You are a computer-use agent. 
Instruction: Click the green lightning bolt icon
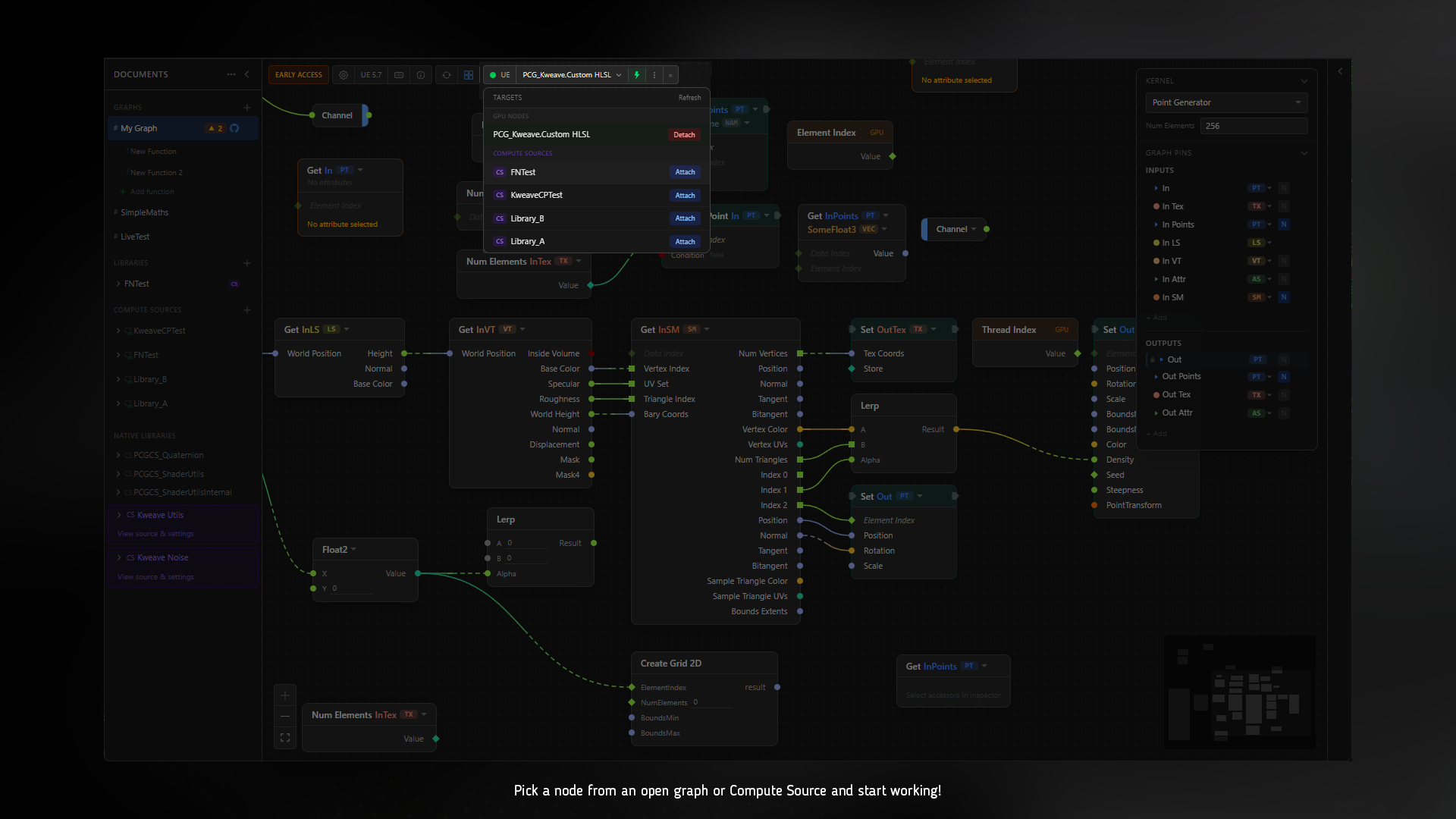(x=637, y=75)
